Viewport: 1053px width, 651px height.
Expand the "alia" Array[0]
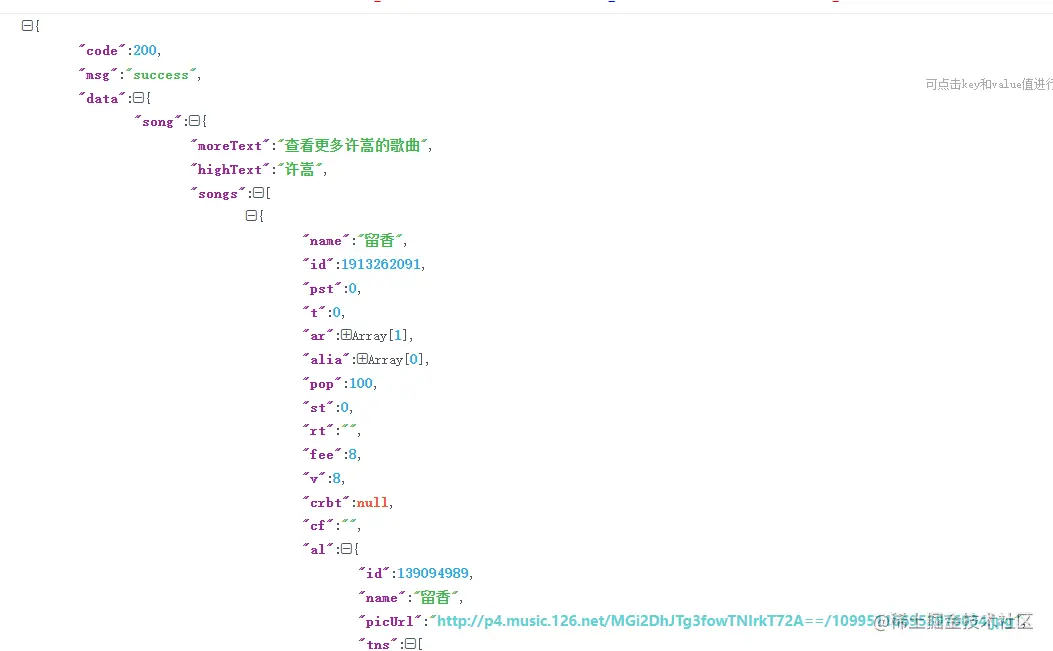pyautogui.click(x=362, y=359)
